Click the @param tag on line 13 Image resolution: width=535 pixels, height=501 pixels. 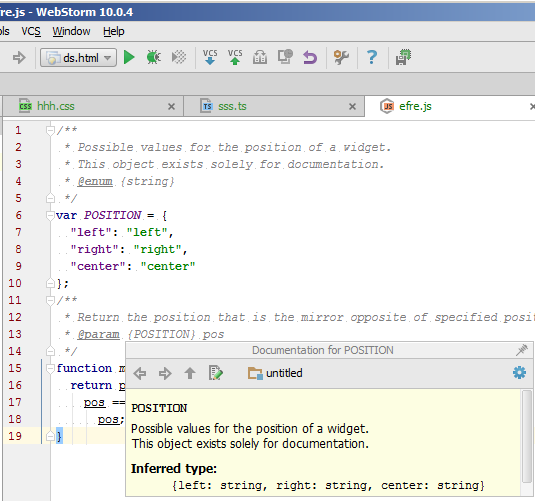98,334
